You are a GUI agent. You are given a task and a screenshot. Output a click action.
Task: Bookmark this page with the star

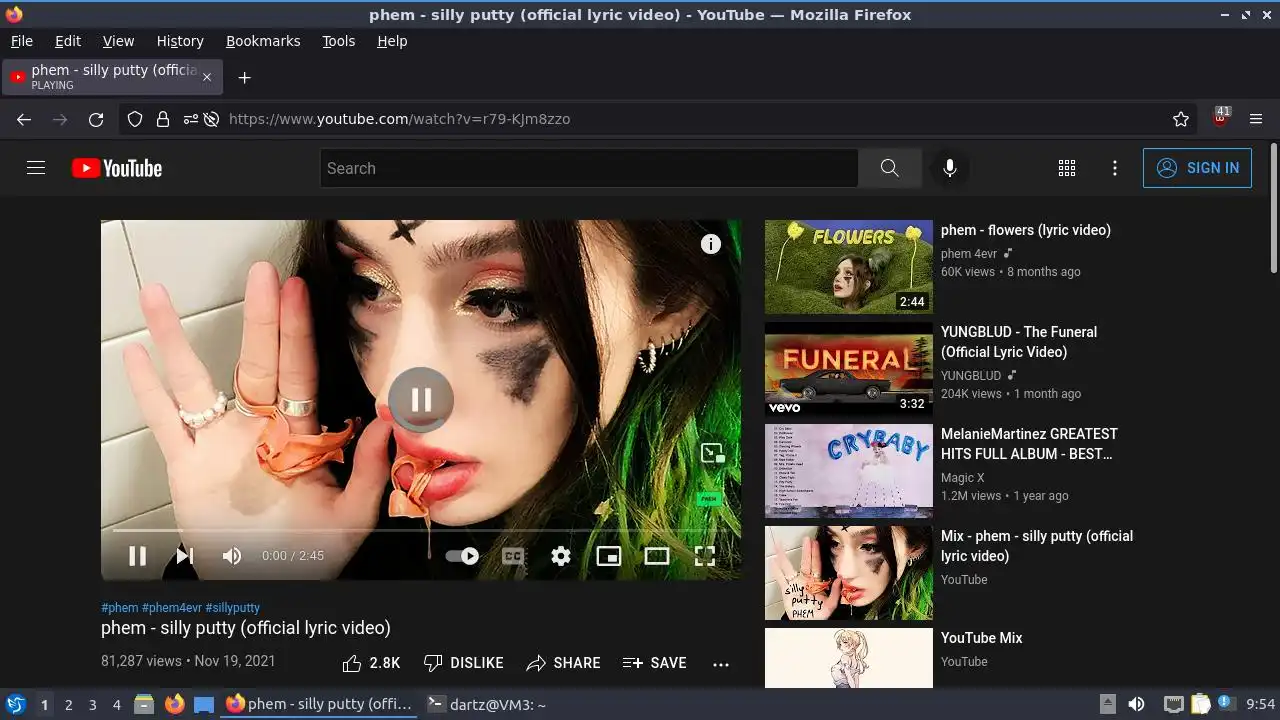[1181, 119]
